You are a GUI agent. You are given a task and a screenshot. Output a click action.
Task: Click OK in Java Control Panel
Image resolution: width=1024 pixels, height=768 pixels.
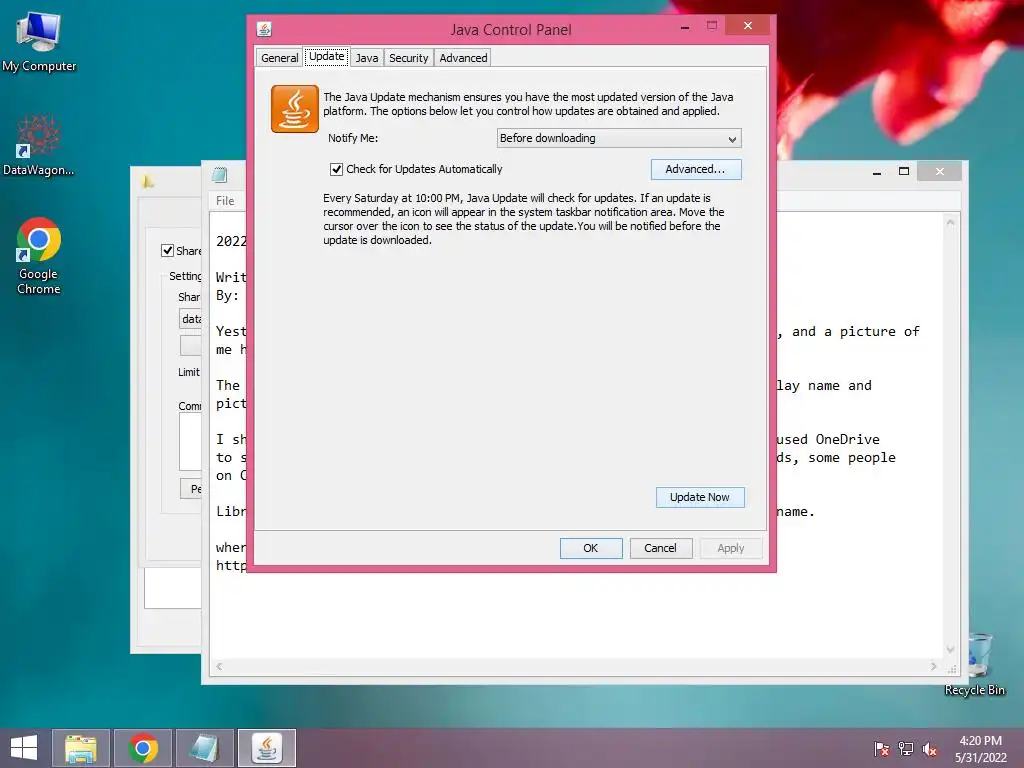591,549
